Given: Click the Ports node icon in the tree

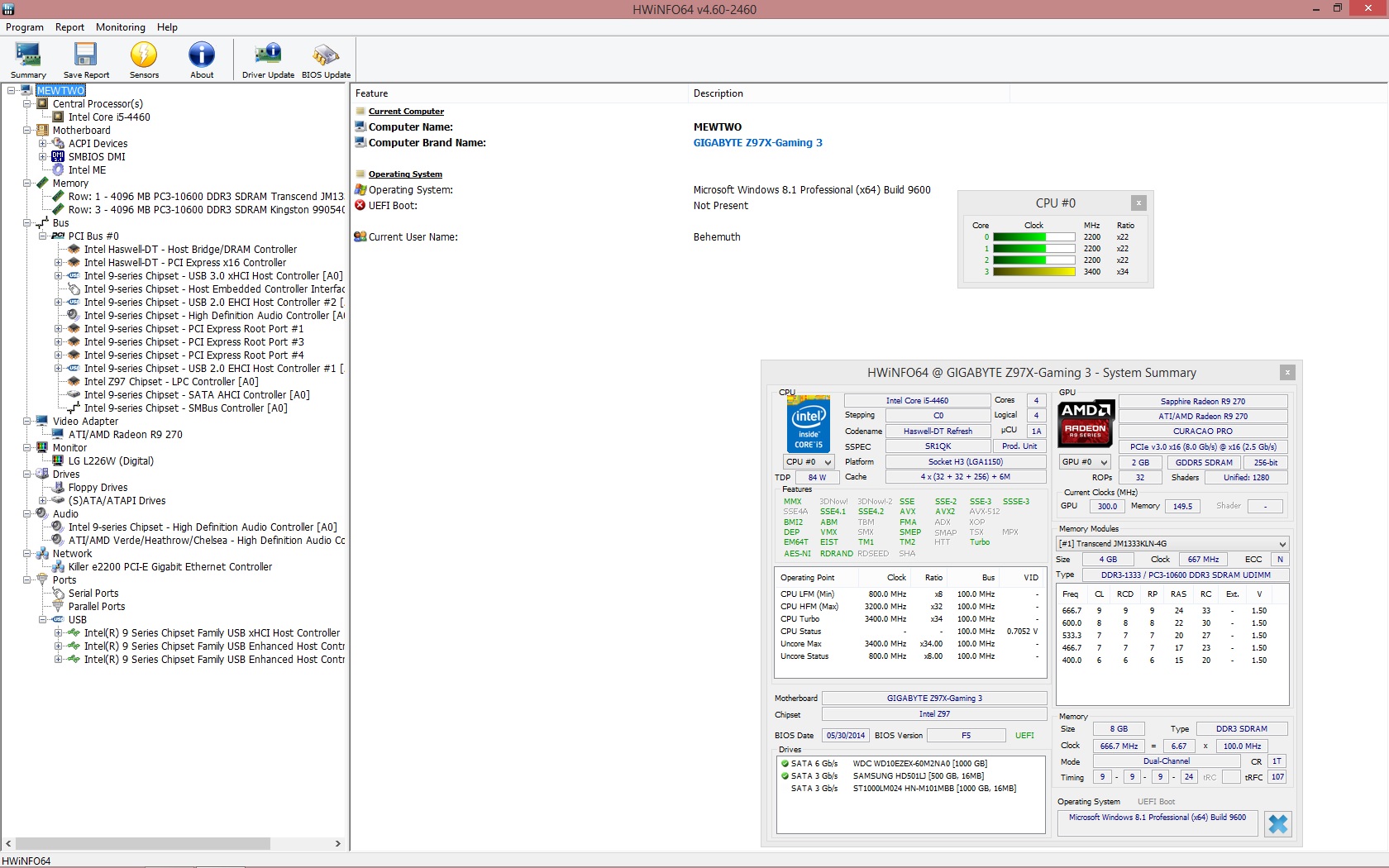Looking at the screenshot, I should pos(43,580).
